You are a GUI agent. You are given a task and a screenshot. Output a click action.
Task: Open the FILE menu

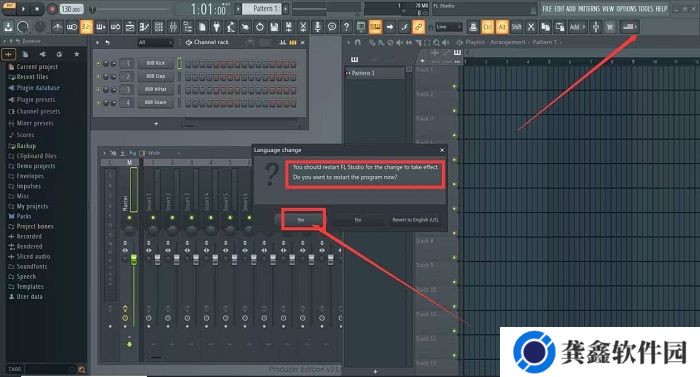pos(547,8)
